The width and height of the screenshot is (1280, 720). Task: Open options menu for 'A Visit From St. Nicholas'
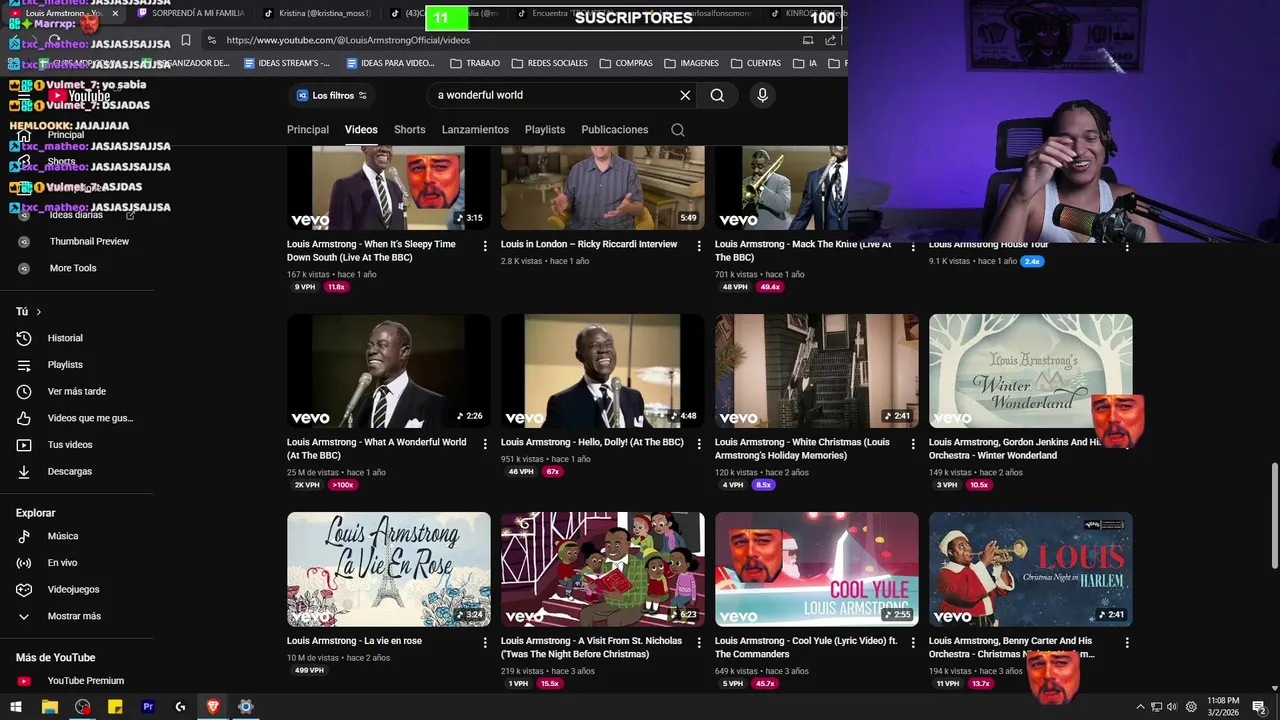[x=699, y=643]
